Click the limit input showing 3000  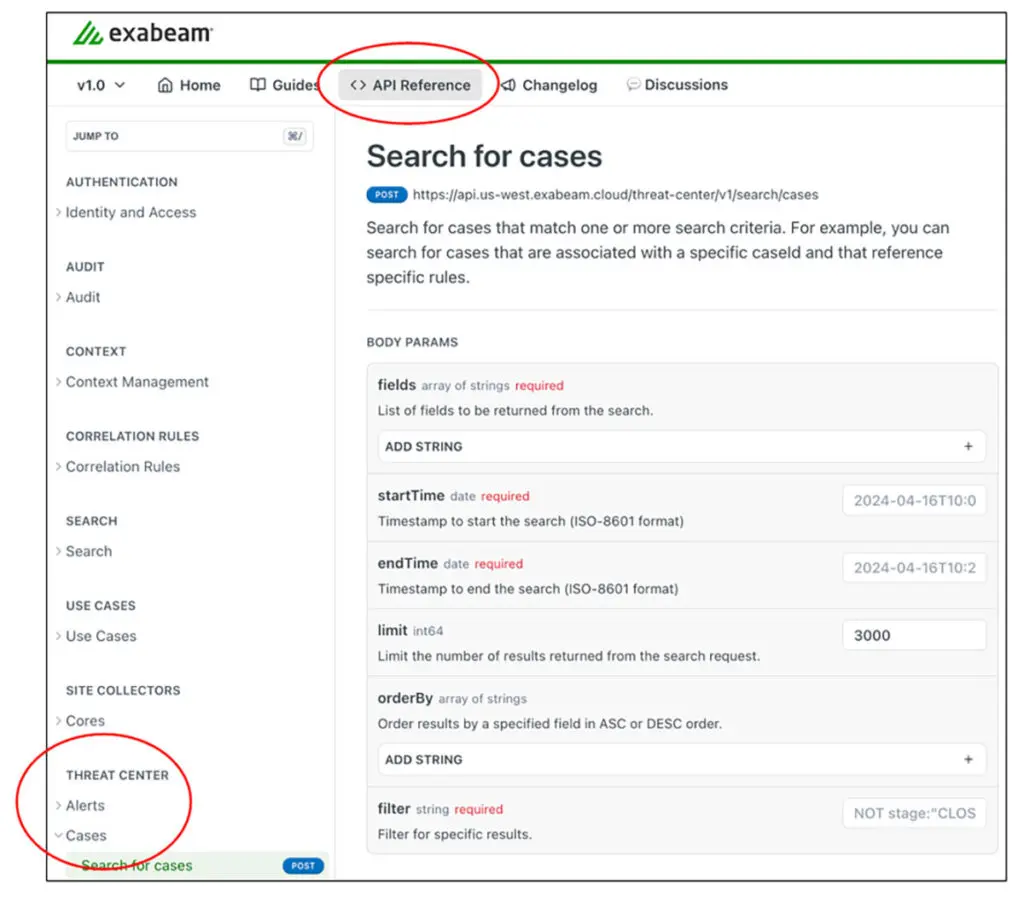914,635
